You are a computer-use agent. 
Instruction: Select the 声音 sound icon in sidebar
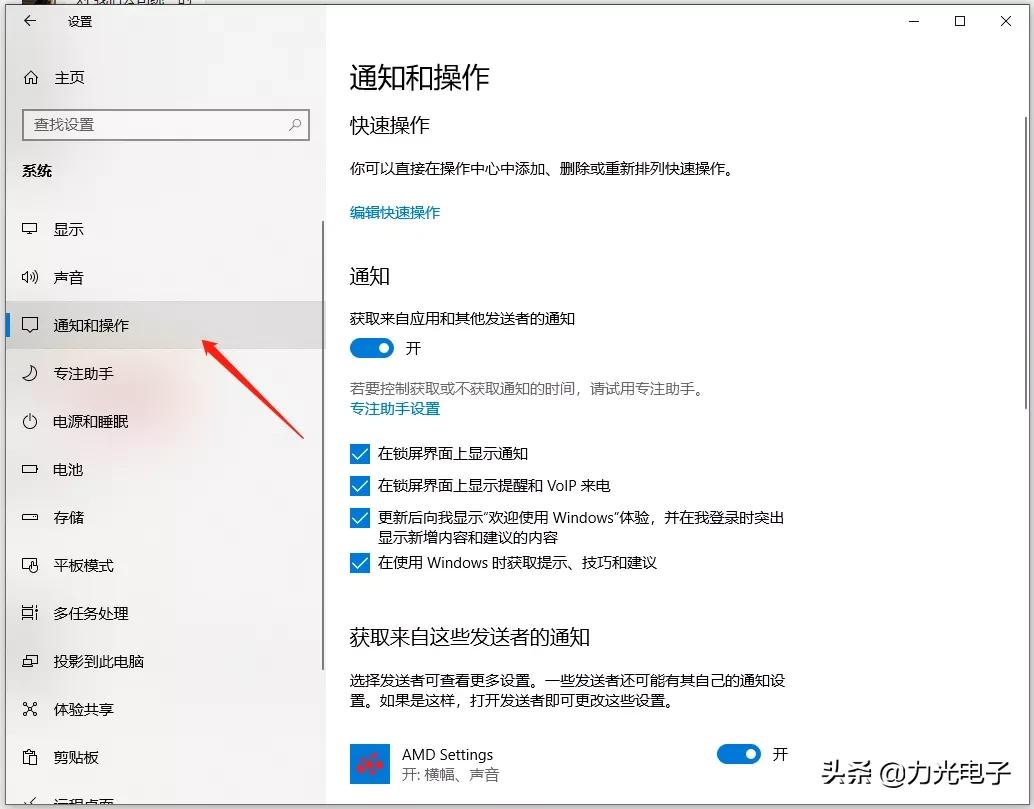click(x=30, y=277)
